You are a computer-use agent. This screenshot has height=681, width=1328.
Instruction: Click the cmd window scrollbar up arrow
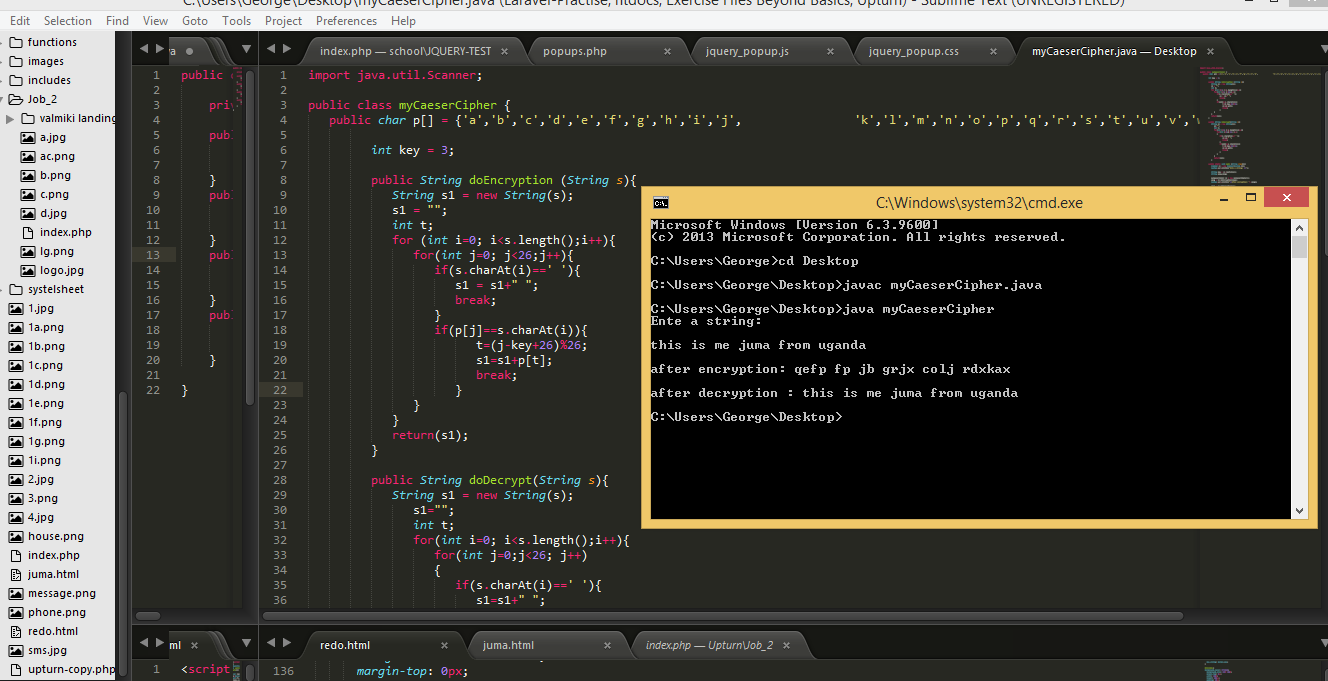point(1299,227)
